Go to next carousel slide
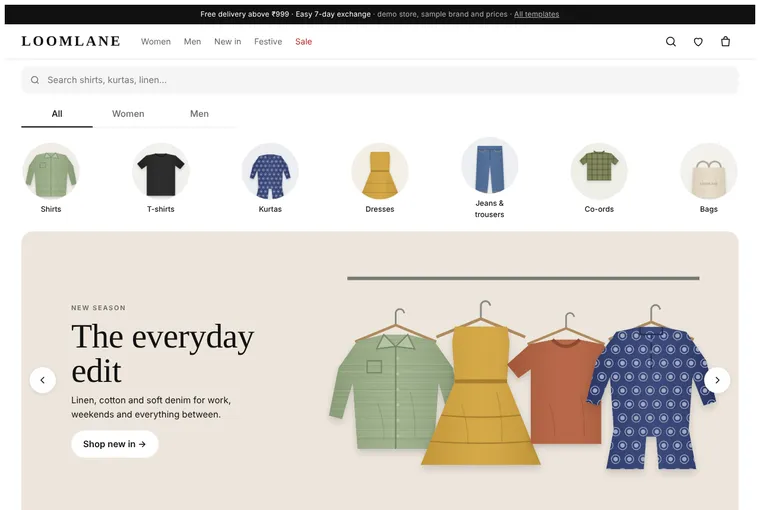Viewport: 760px width, 510px height. [717, 380]
